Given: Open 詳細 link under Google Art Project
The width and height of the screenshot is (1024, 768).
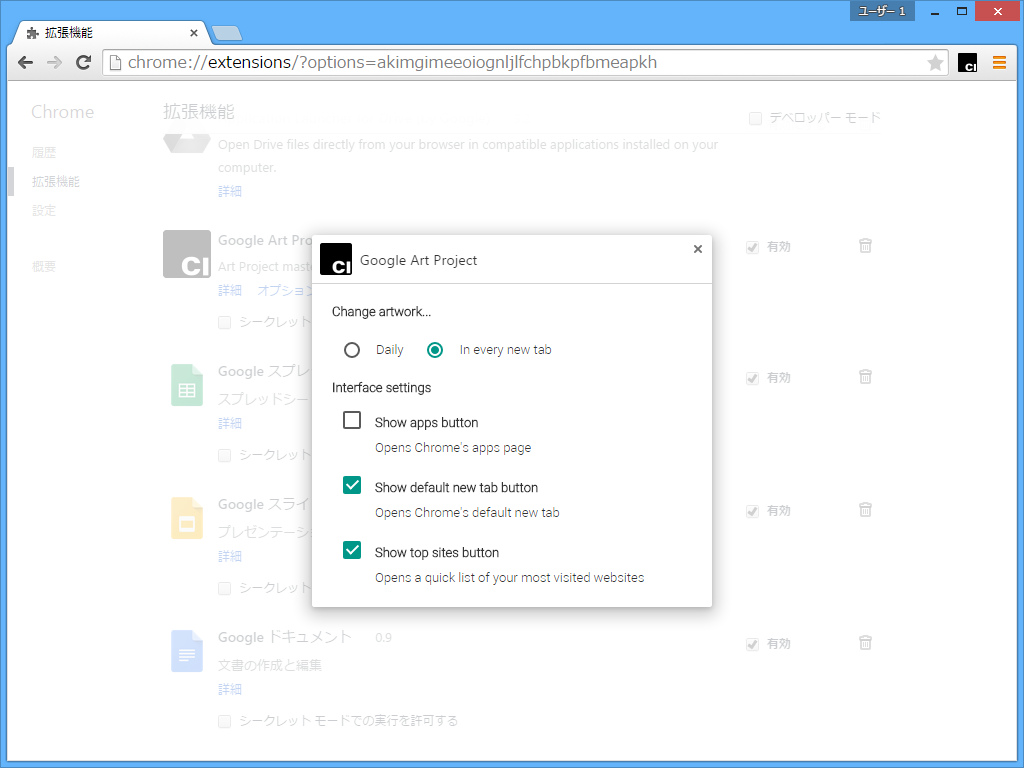Looking at the screenshot, I should pos(230,290).
